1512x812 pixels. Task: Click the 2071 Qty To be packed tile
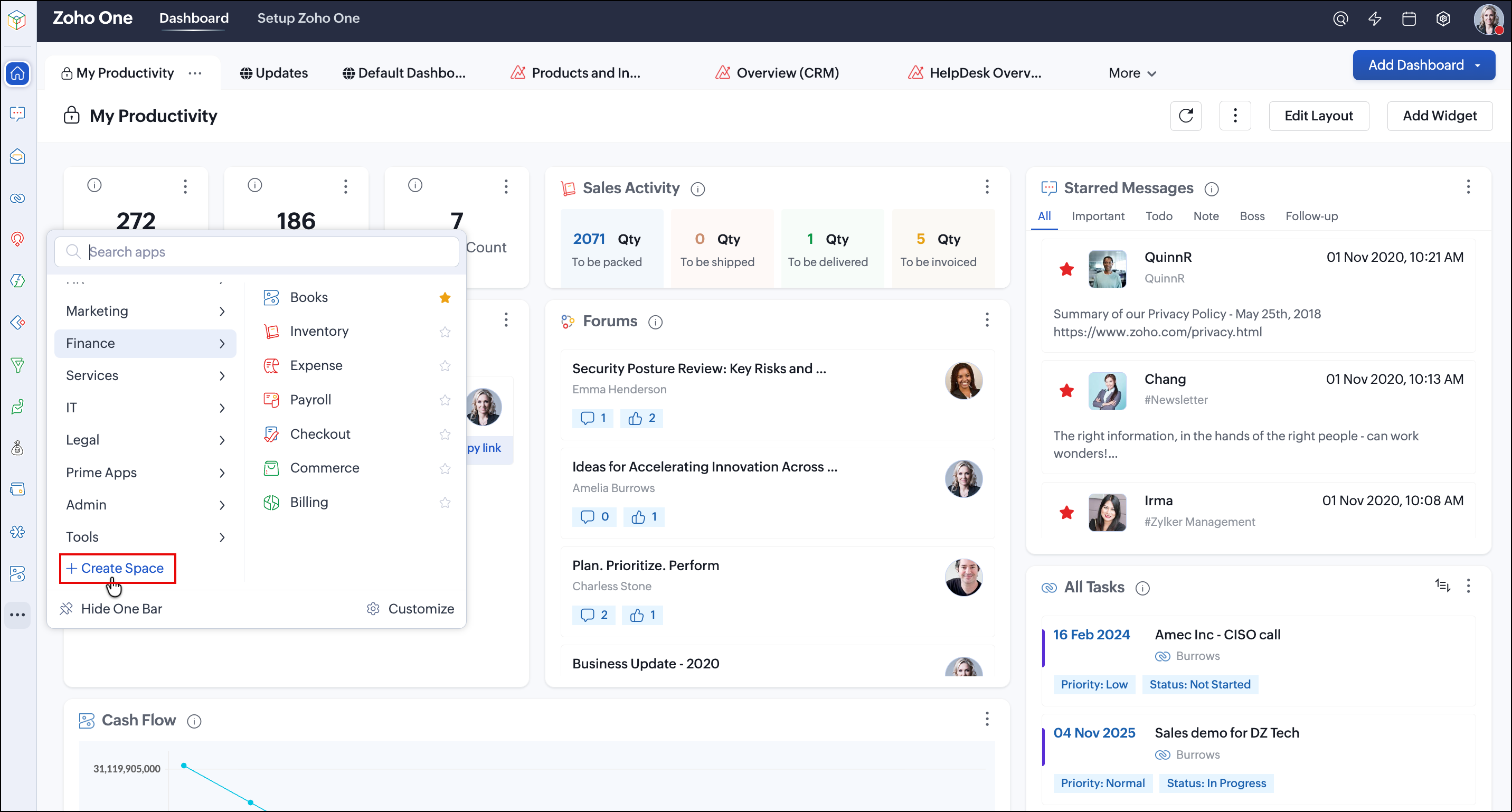611,248
